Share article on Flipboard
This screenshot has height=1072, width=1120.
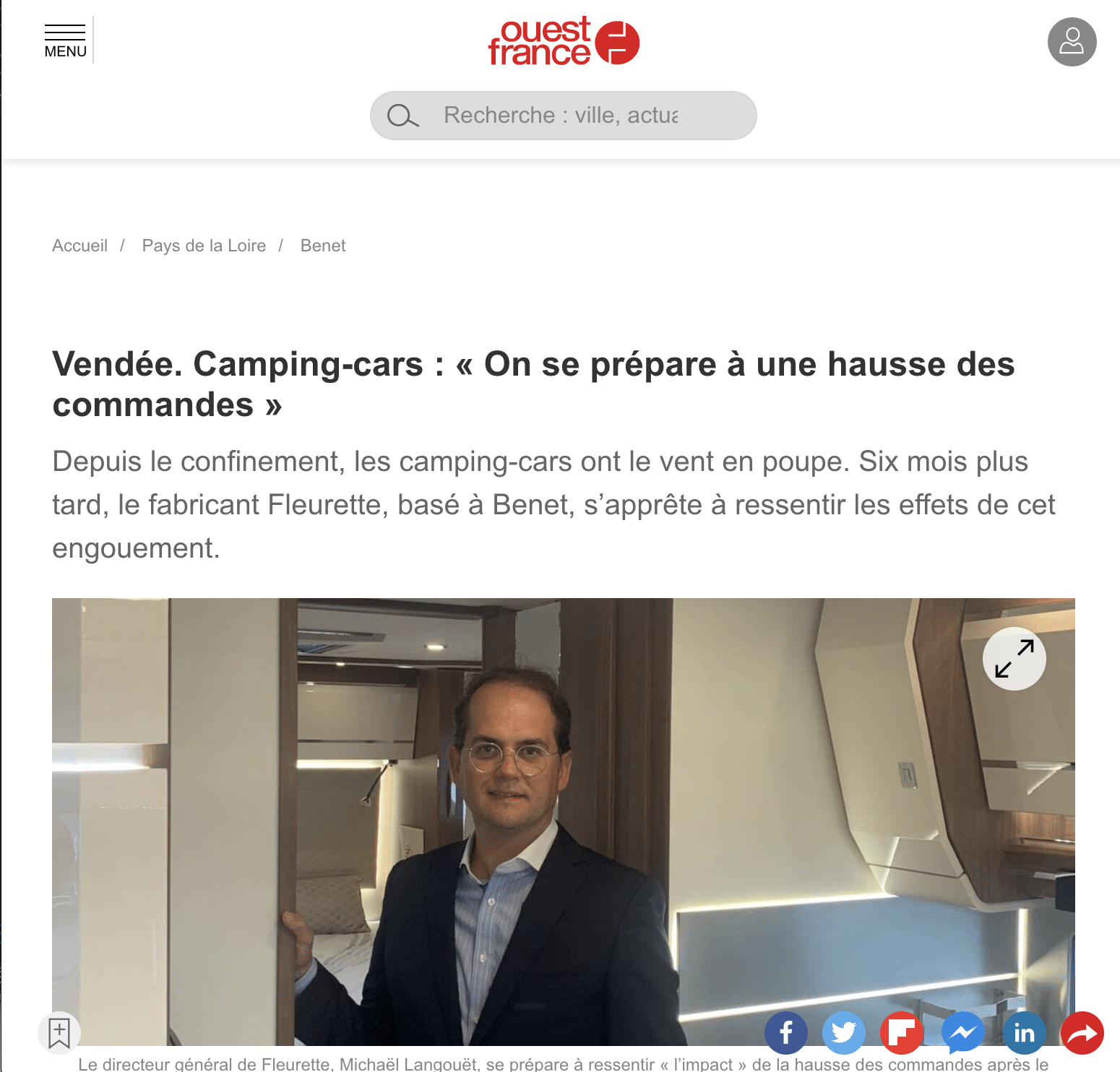(902, 1034)
